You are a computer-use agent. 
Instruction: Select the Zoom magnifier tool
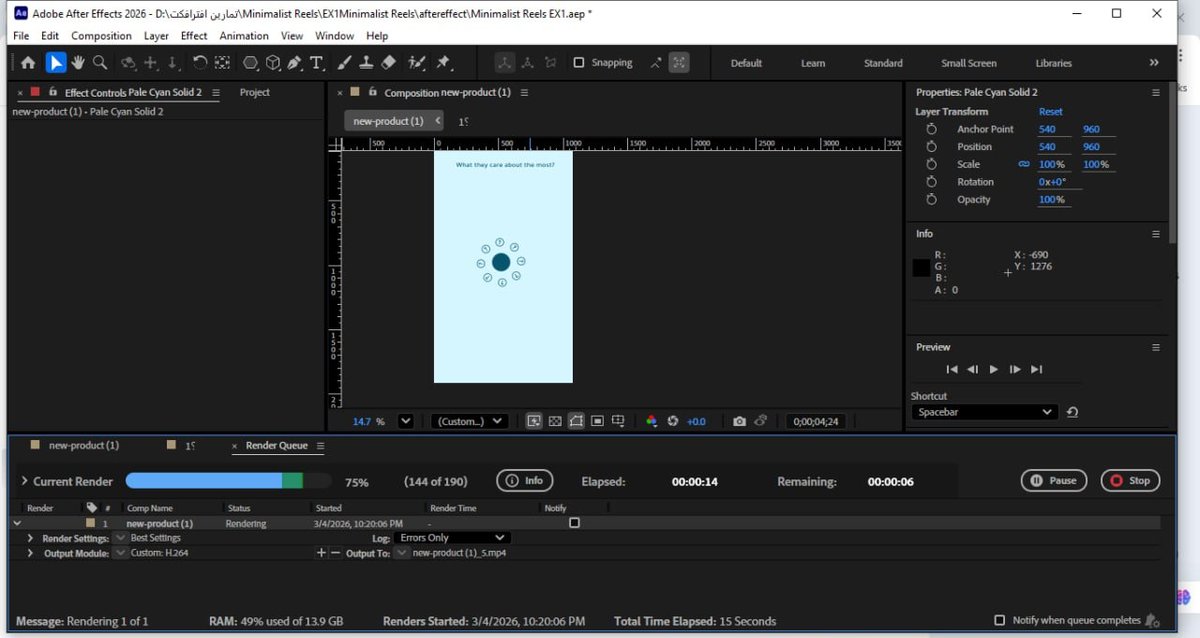click(x=100, y=63)
